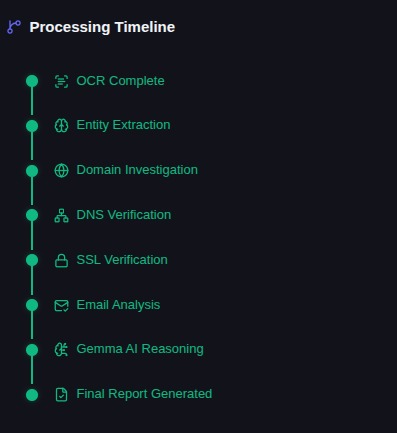This screenshot has width=397, height=433.
Task: Click the network icon for DNS Verification
Action: [x=61, y=215]
